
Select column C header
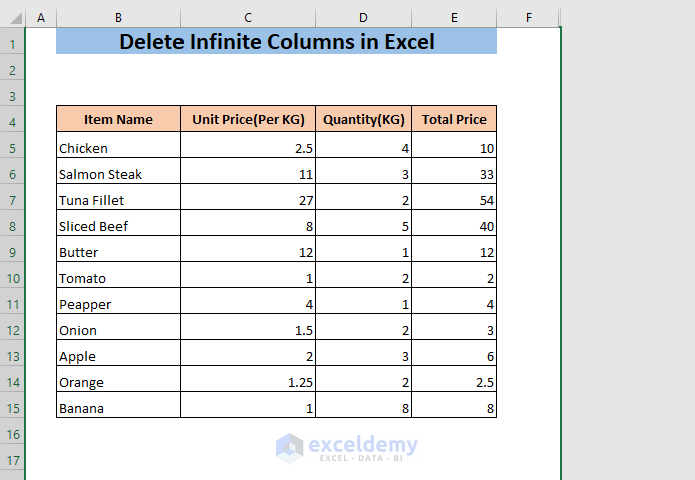[248, 18]
